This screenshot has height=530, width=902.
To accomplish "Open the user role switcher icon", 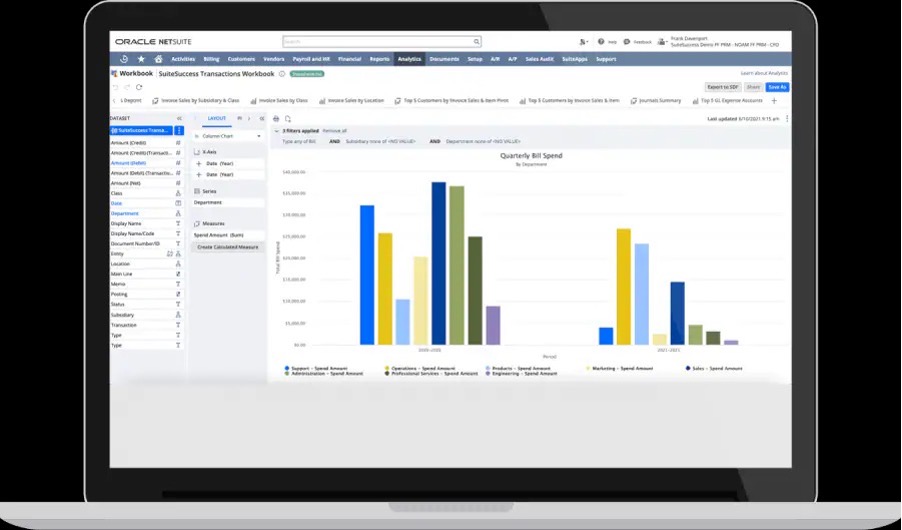I will [662, 41].
